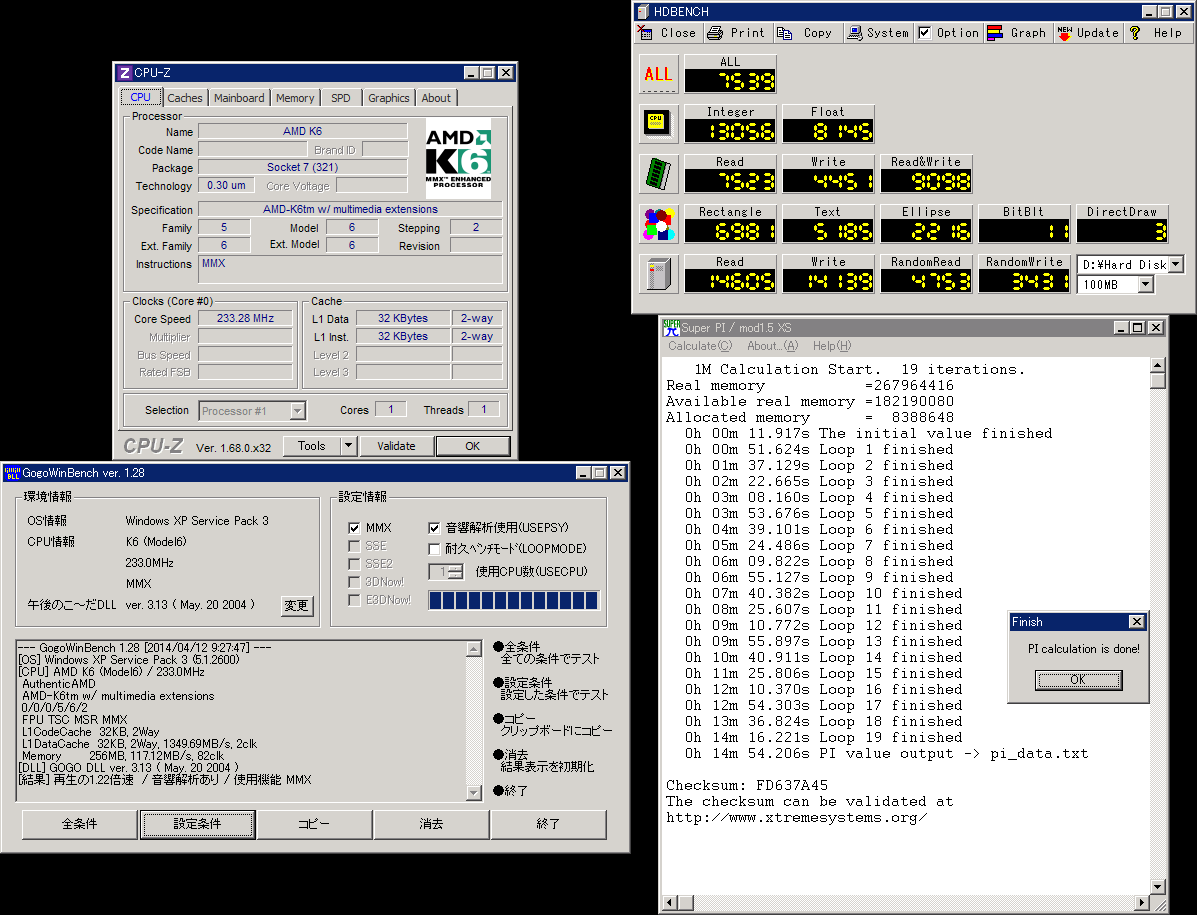Click the blue progress bar in GogoWinBench

pyautogui.click(x=514, y=601)
